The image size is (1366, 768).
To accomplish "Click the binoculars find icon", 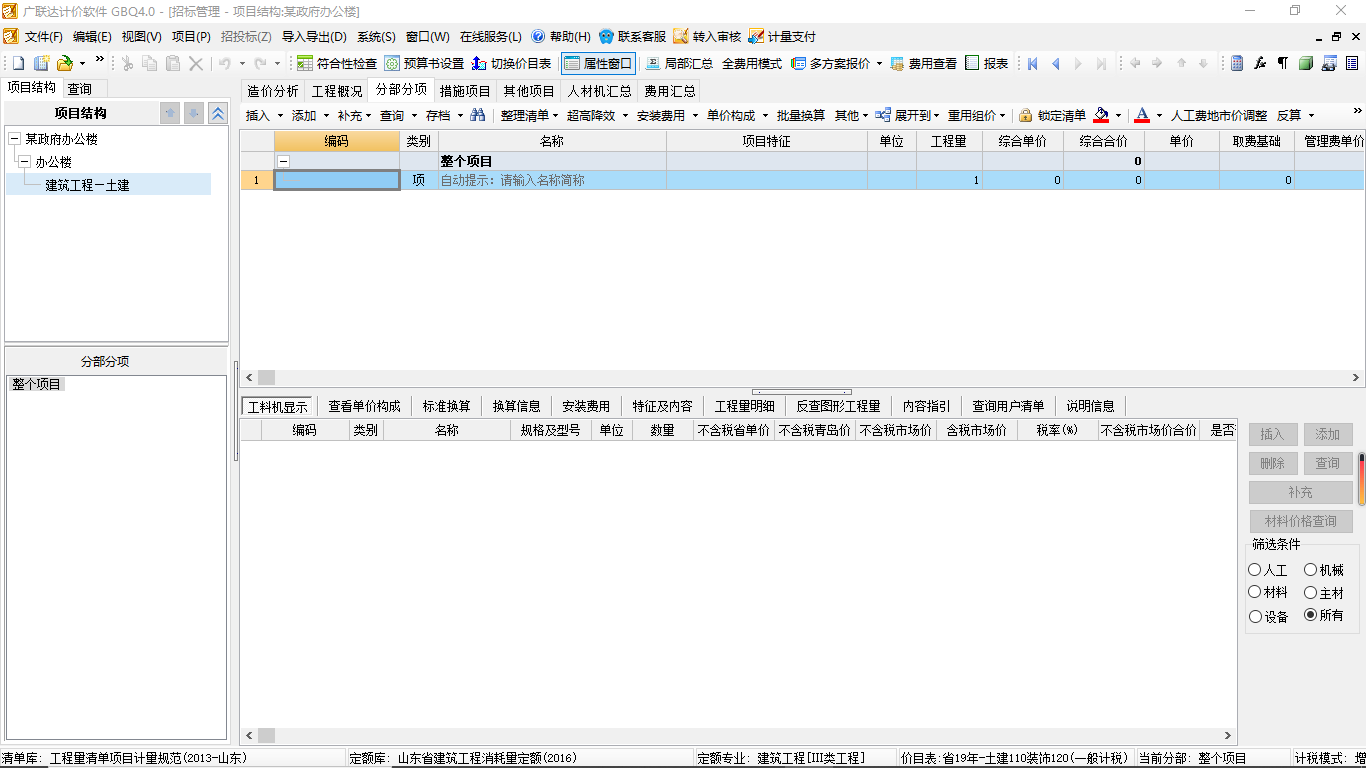I will click(x=478, y=115).
